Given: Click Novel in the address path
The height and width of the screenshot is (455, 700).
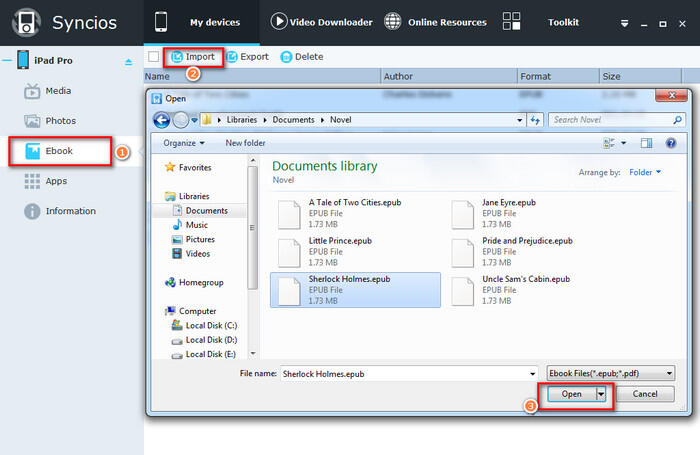Looking at the screenshot, I should click(x=341, y=120).
